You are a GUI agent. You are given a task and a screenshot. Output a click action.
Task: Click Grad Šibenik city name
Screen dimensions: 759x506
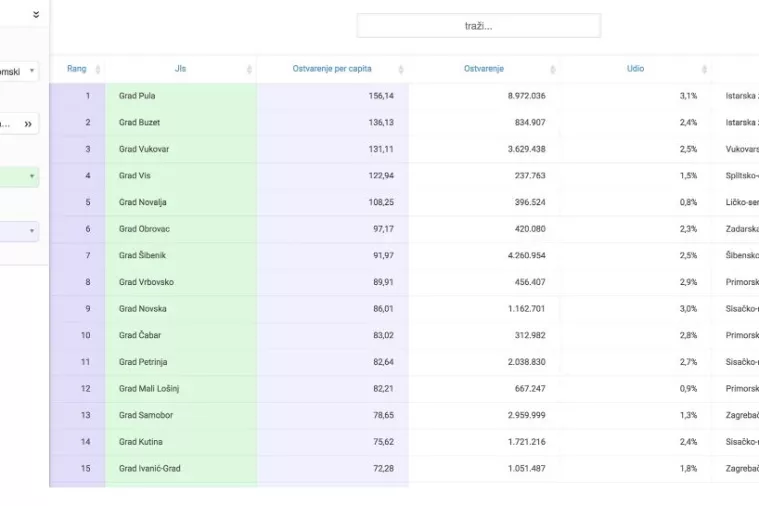pyautogui.click(x=142, y=255)
